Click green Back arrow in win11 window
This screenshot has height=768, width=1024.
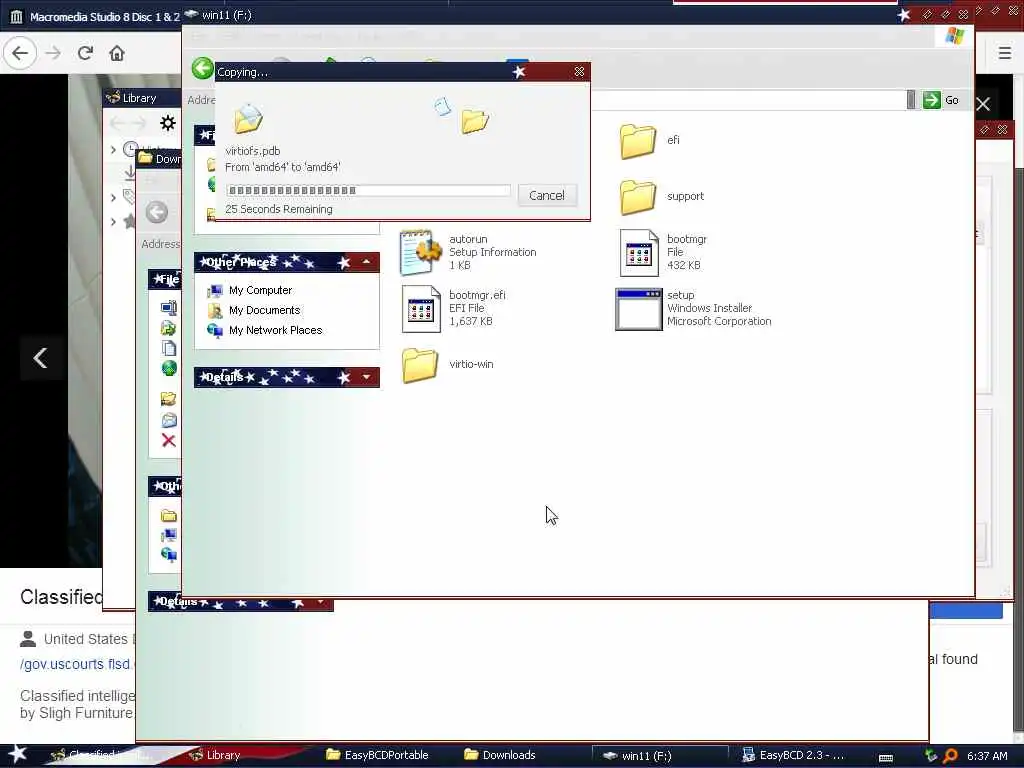(x=202, y=69)
